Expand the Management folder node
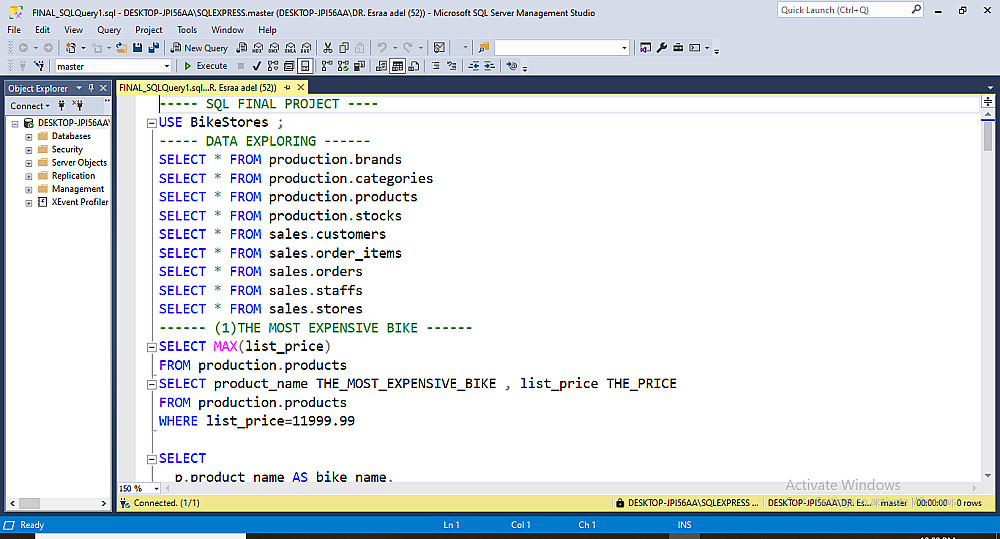Viewport: 1000px width, 539px height. point(29,189)
